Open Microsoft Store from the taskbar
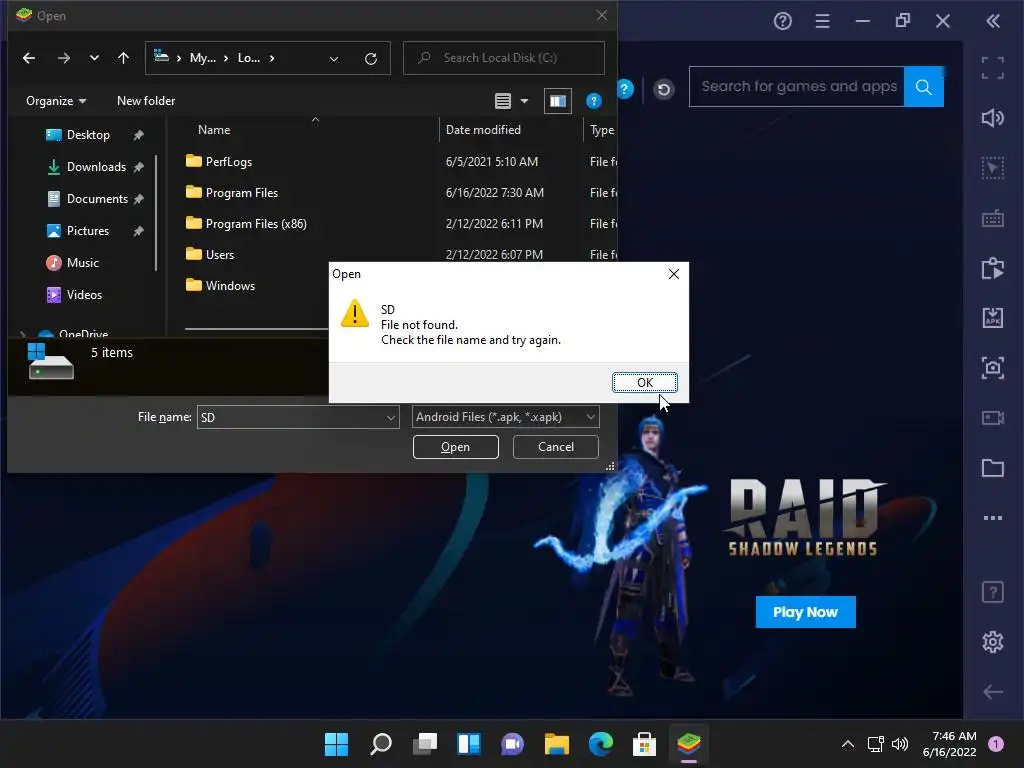Viewport: 1024px width, 768px height. [x=644, y=744]
